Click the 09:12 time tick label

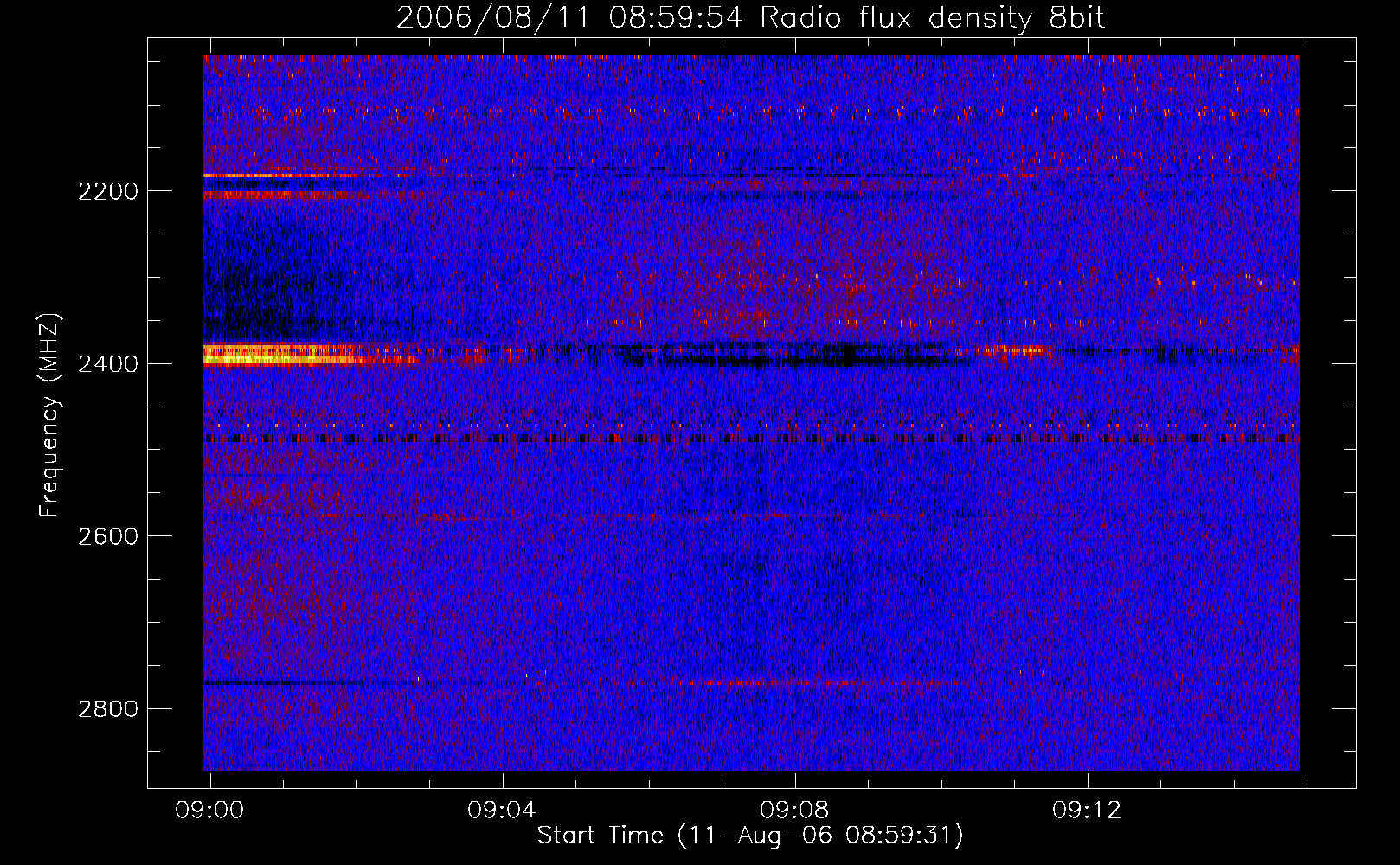tap(1087, 811)
